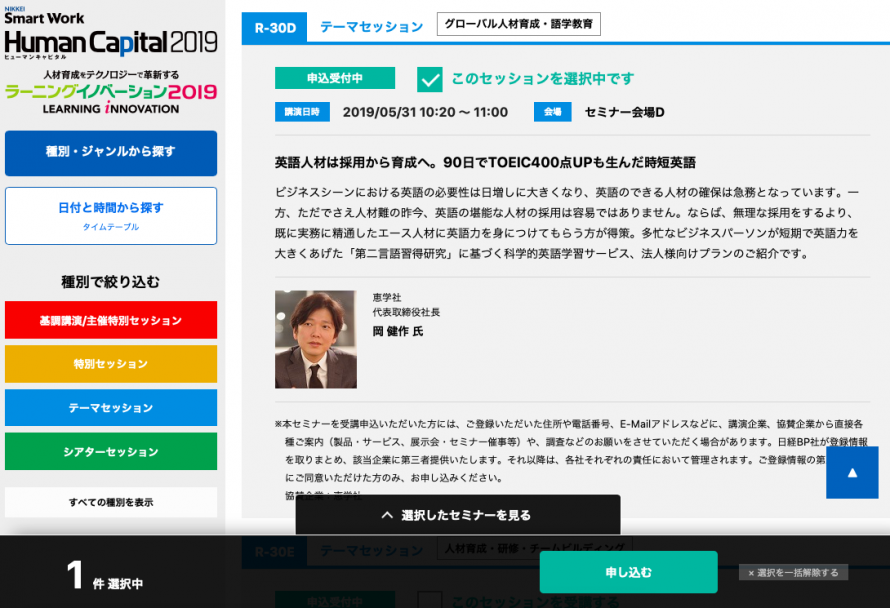Filter by 特別セッション yellow button
The image size is (890, 608).
coord(111,364)
